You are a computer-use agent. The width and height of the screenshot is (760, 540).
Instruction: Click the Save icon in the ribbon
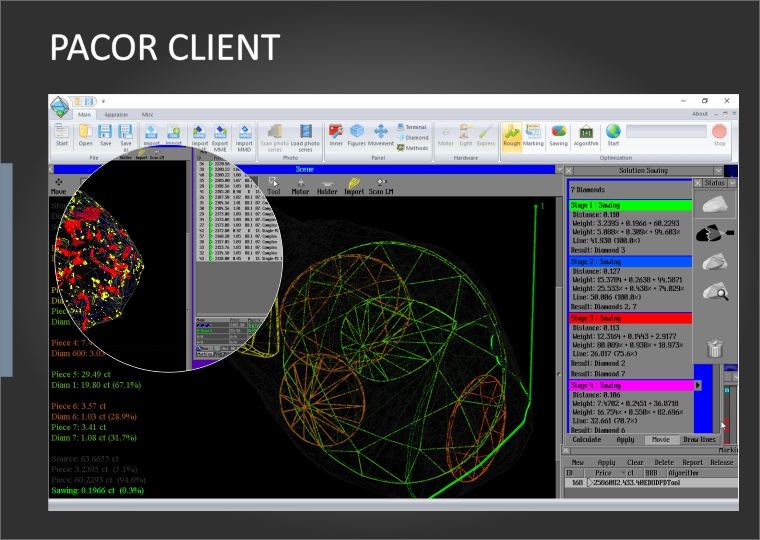(105, 135)
